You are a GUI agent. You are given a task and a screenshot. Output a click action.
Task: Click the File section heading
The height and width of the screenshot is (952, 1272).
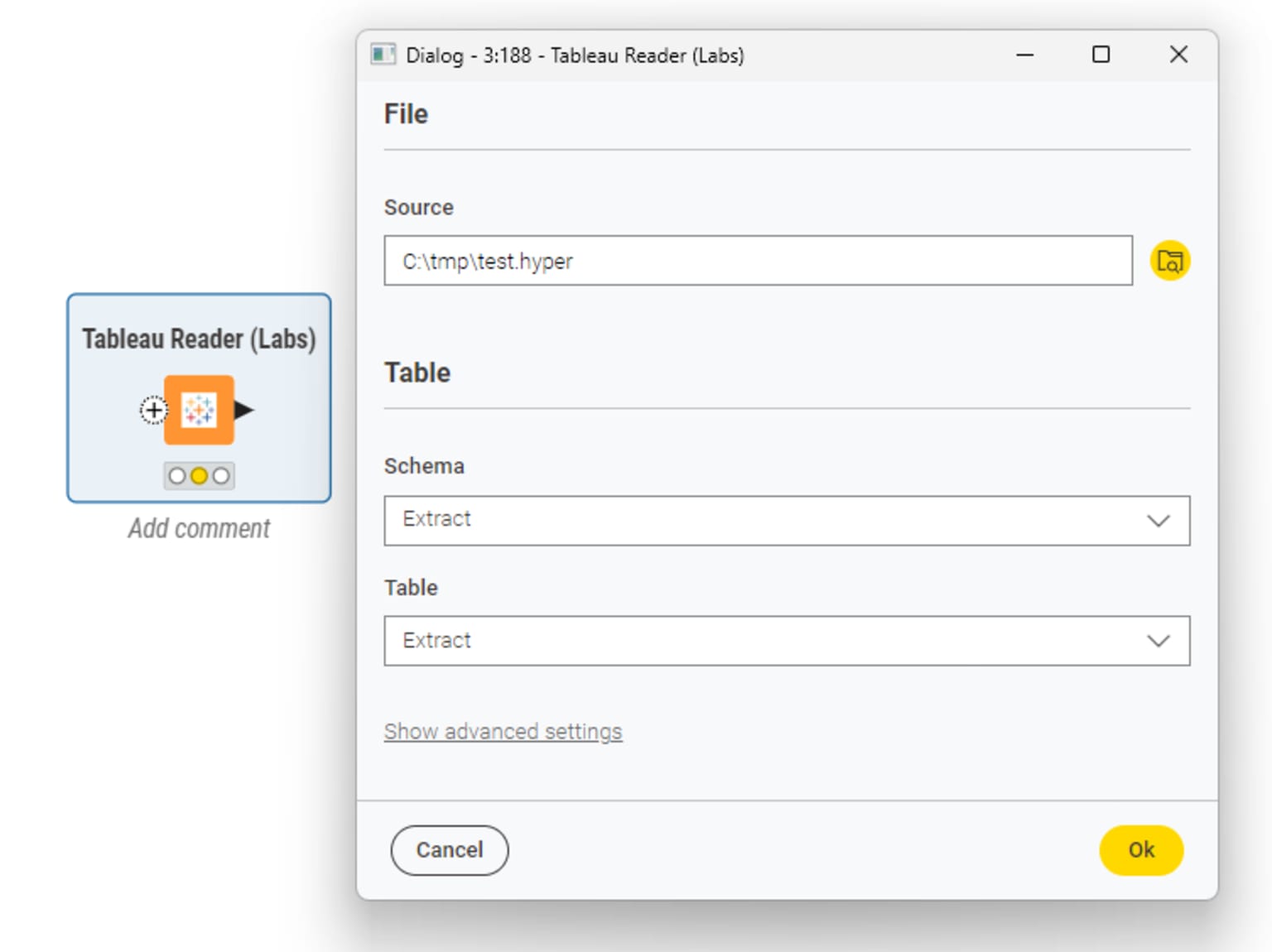(406, 114)
